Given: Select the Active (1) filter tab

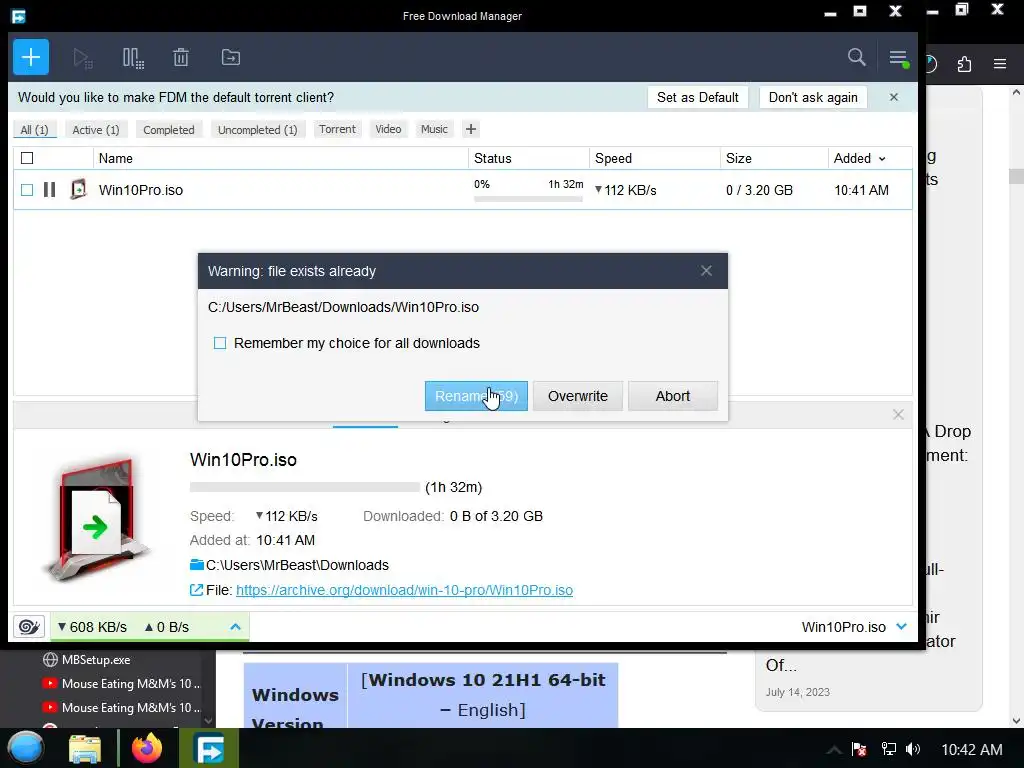Looking at the screenshot, I should coord(96,130).
